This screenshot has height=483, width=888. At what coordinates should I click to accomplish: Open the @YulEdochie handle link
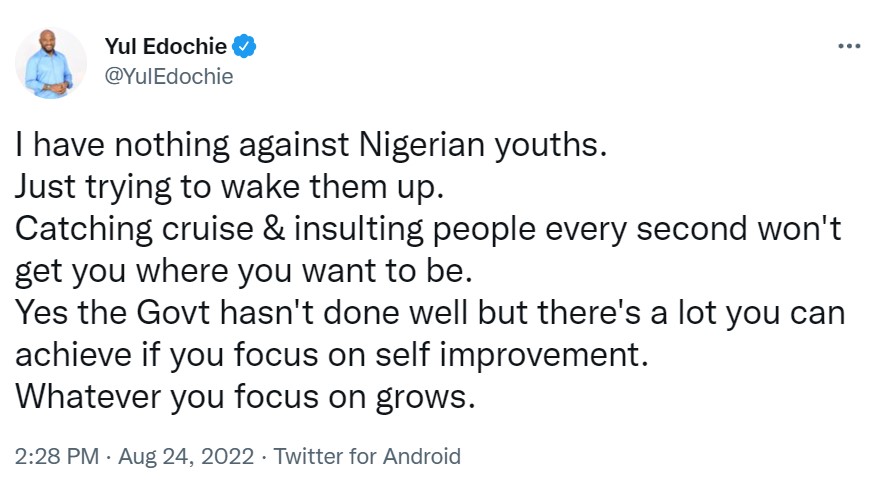(x=168, y=76)
